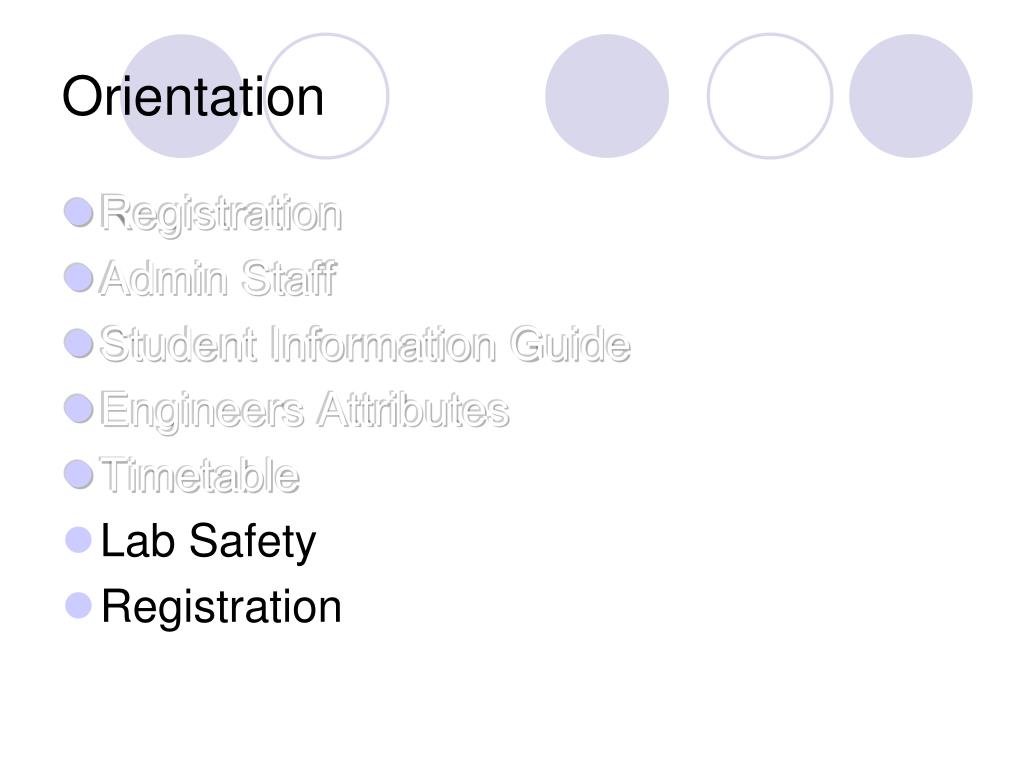
Task: Click the bullet beside Admin Staff
Action: [78, 278]
